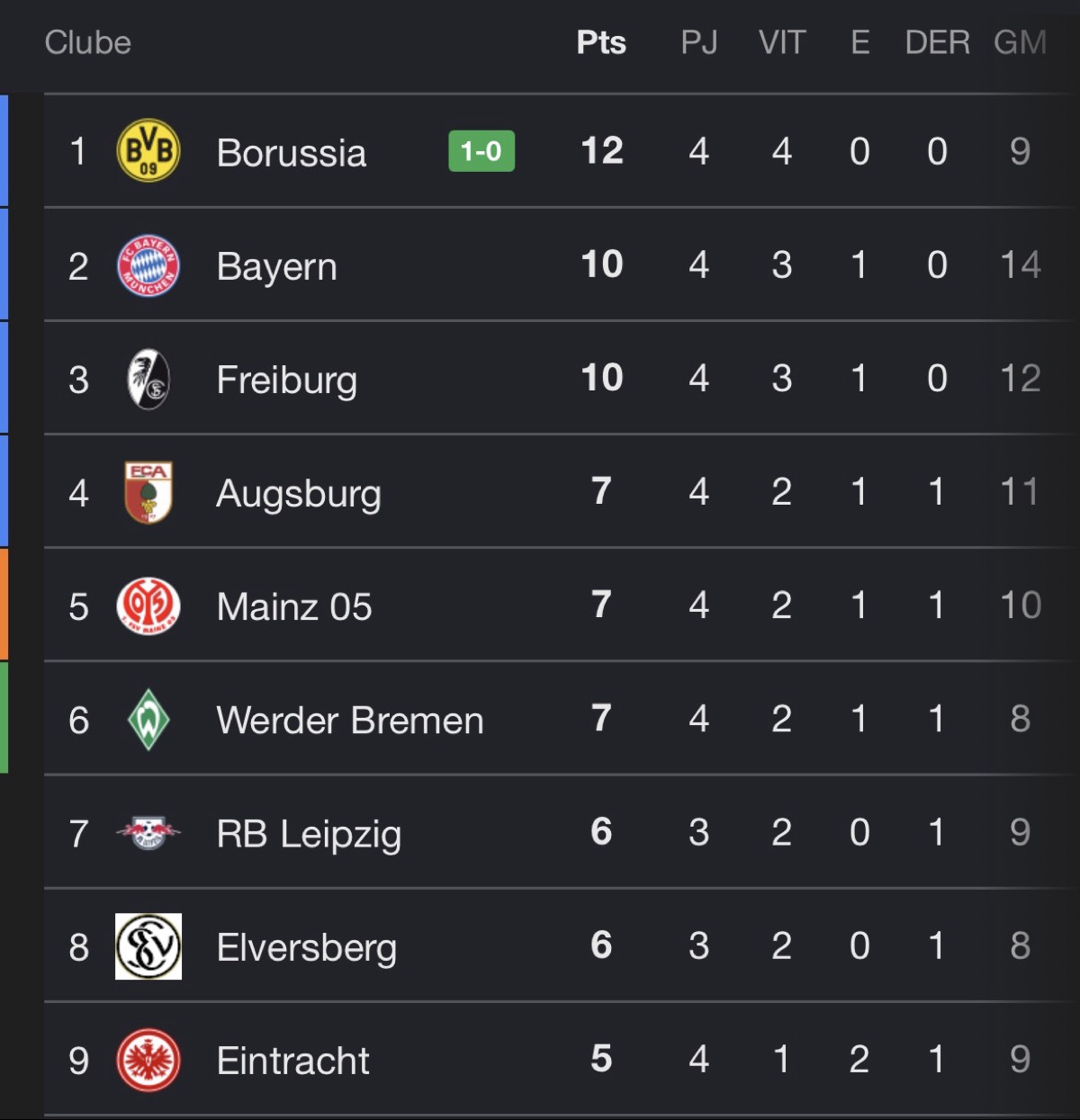Select the FC Augsburg logo
This screenshot has height=1120, width=1080.
tap(148, 492)
